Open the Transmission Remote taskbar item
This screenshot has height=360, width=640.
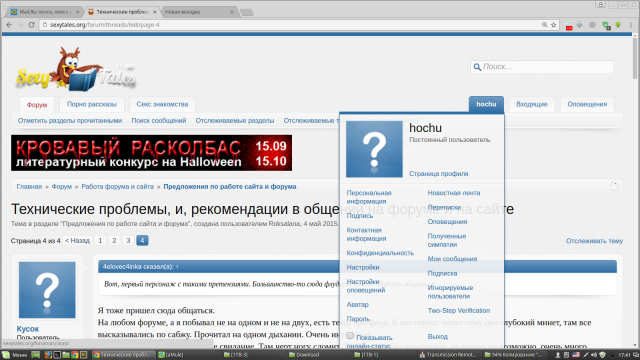click(x=448, y=355)
